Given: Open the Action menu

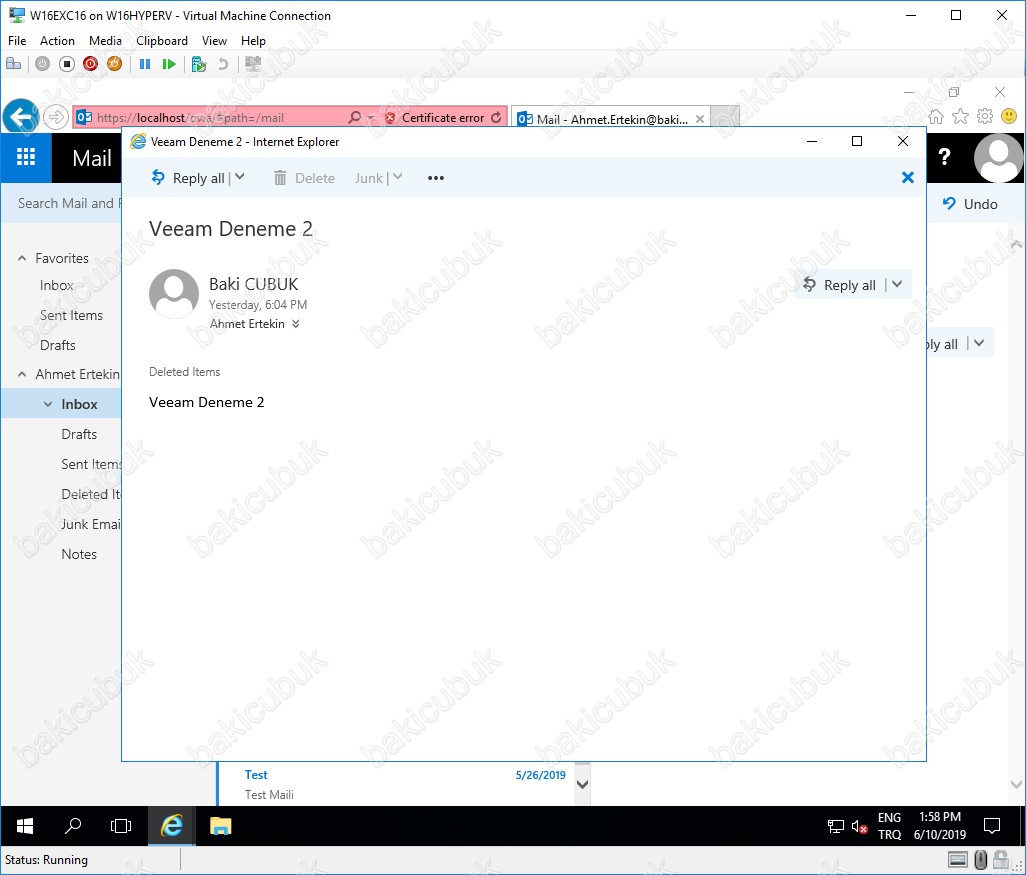Looking at the screenshot, I should (58, 41).
